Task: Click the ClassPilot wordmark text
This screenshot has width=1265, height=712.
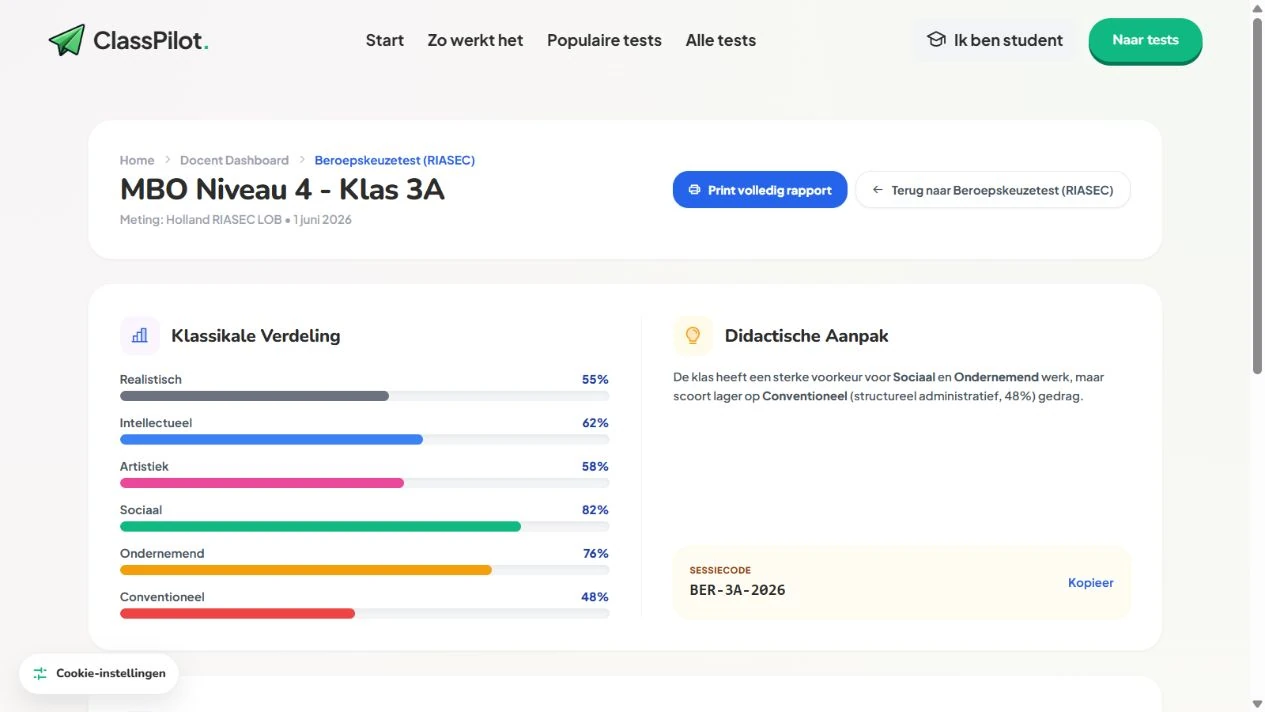Action: coord(151,40)
